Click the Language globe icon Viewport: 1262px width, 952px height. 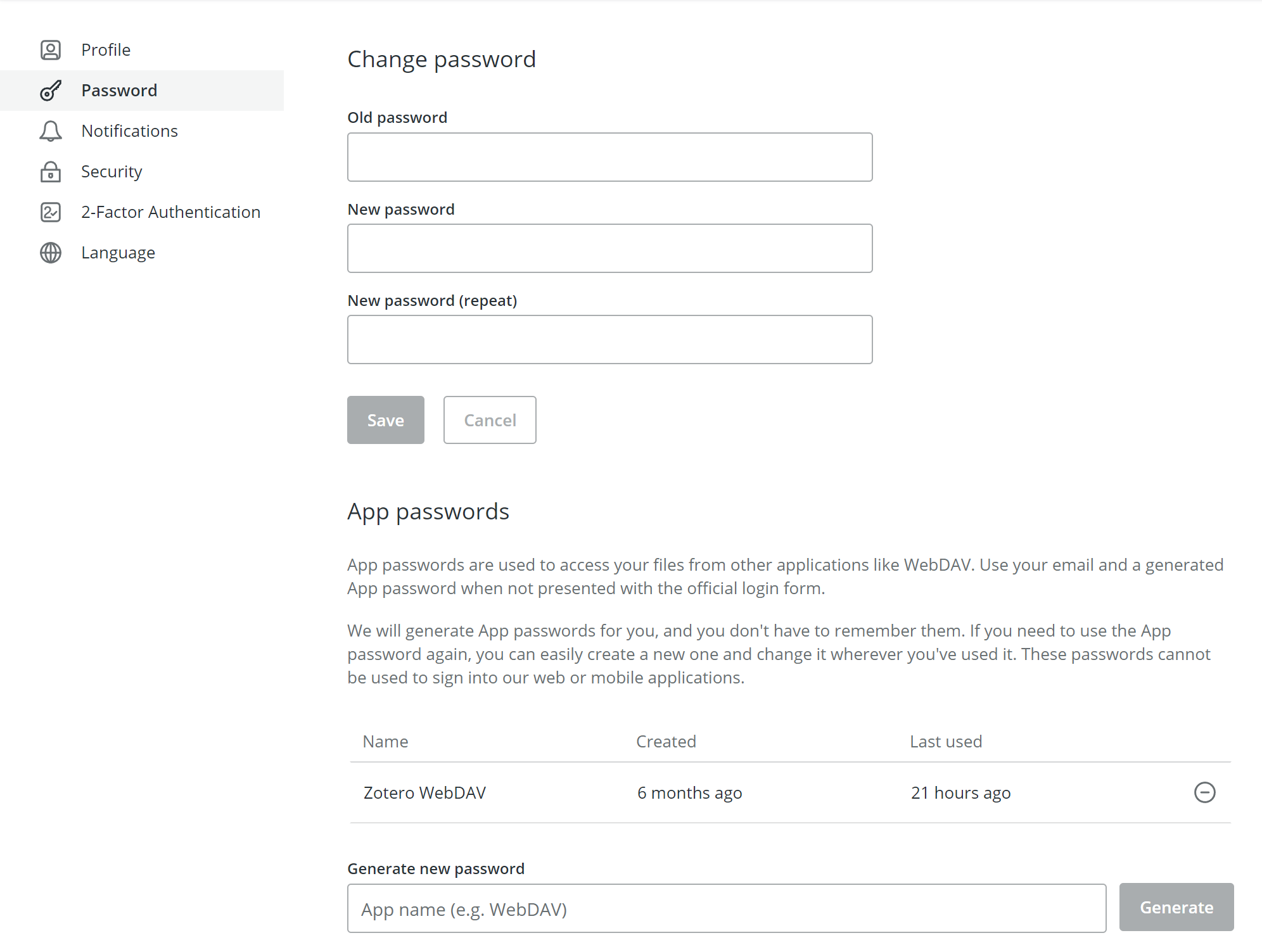pyautogui.click(x=51, y=253)
